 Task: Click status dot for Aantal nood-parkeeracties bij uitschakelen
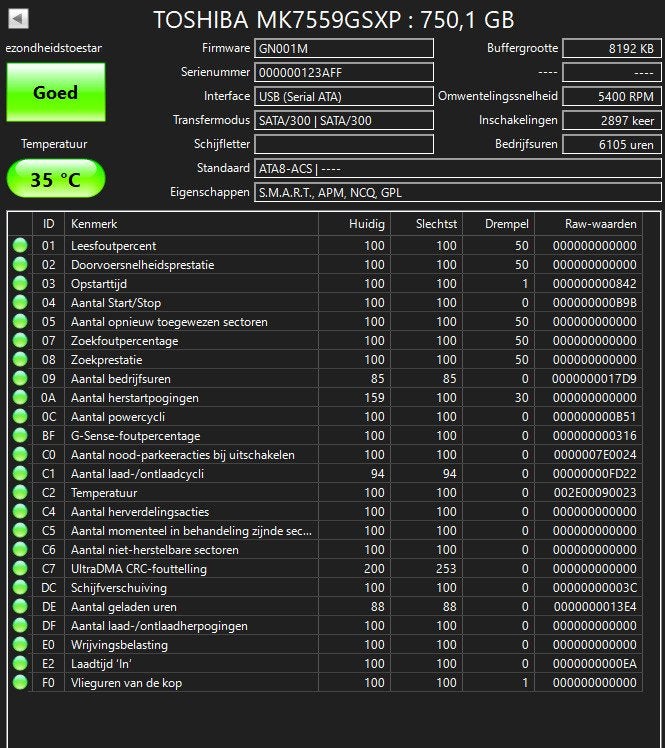(x=20, y=455)
